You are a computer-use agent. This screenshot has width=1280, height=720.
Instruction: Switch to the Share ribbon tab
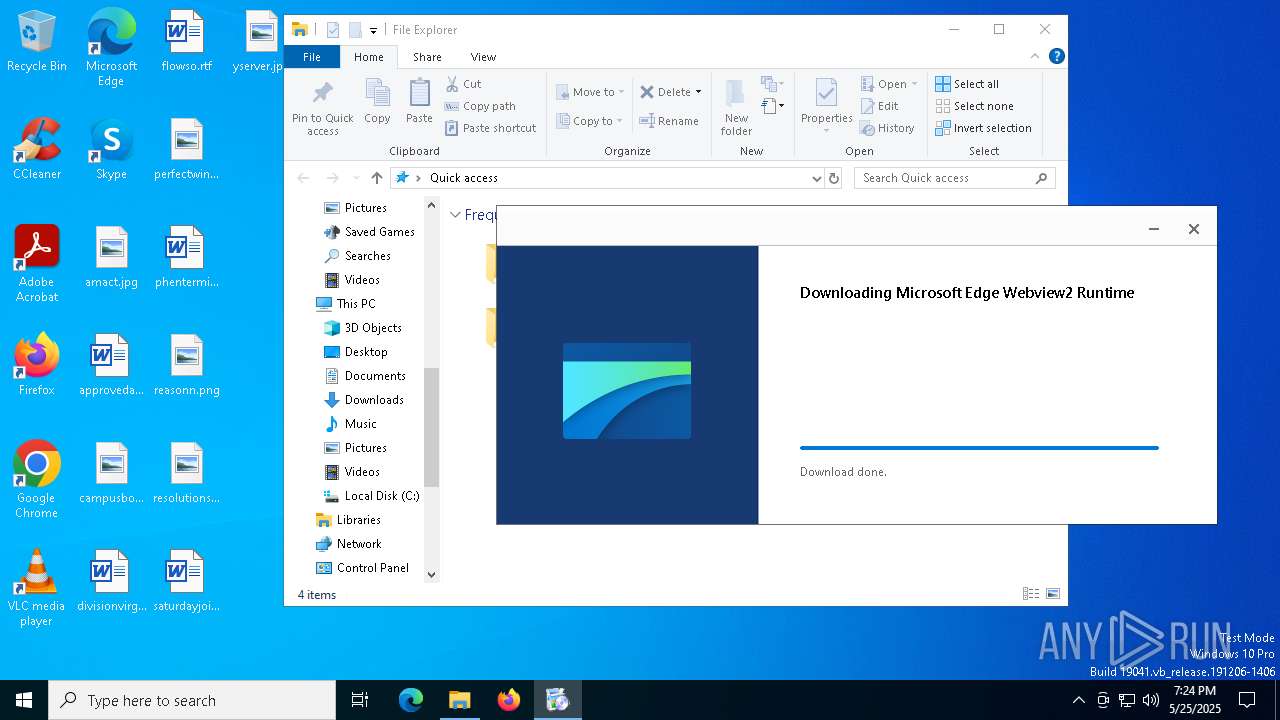pyautogui.click(x=427, y=57)
